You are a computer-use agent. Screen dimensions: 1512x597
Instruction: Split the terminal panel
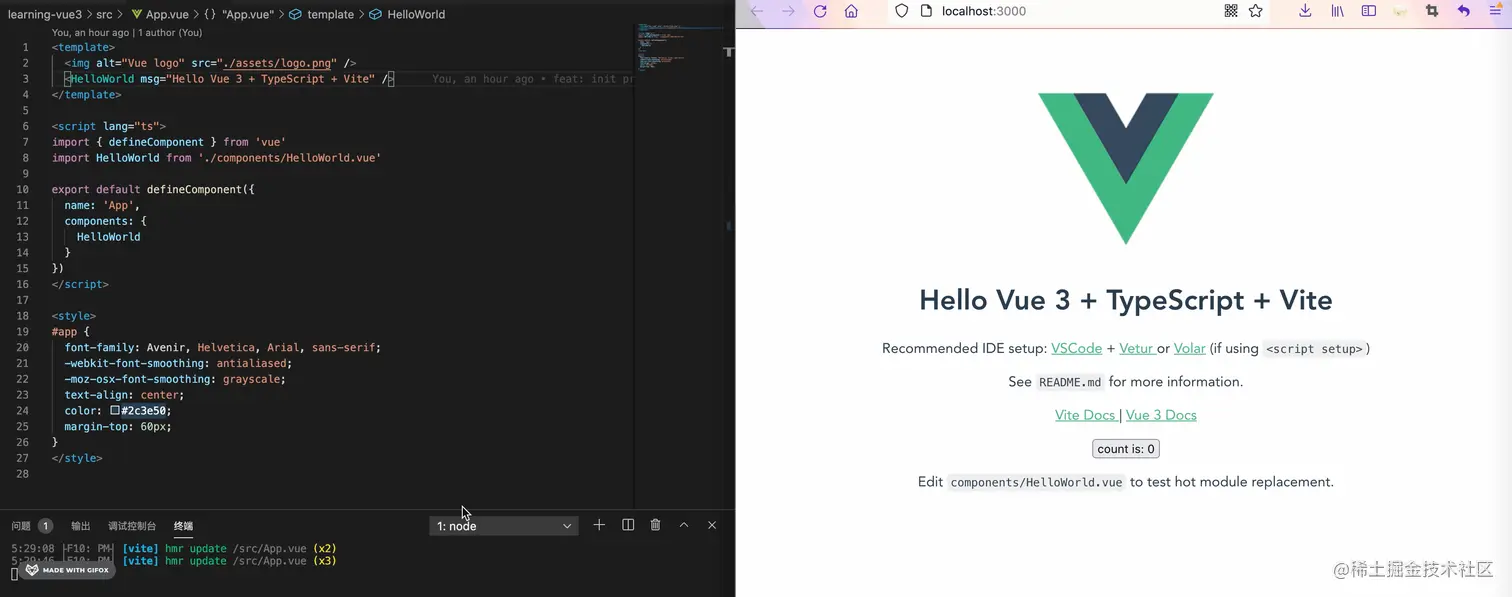point(628,525)
